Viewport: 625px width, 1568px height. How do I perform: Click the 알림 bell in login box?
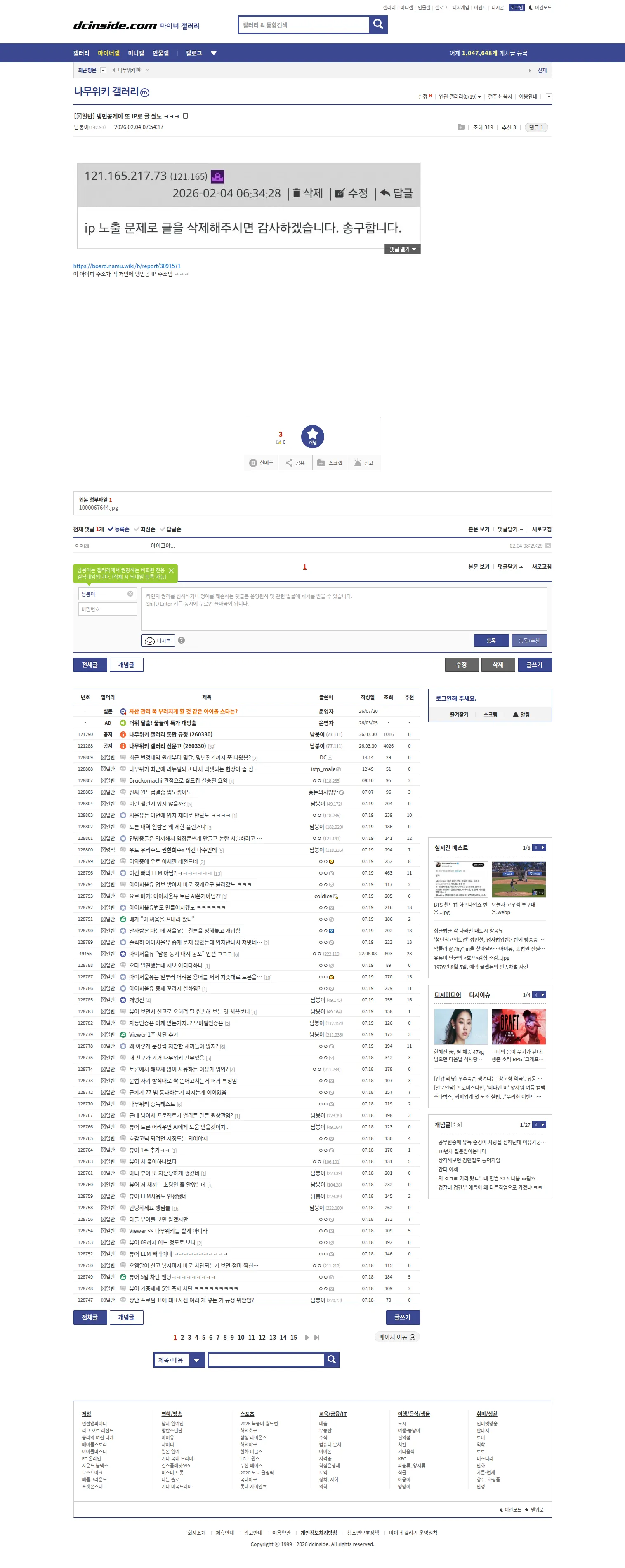[521, 715]
